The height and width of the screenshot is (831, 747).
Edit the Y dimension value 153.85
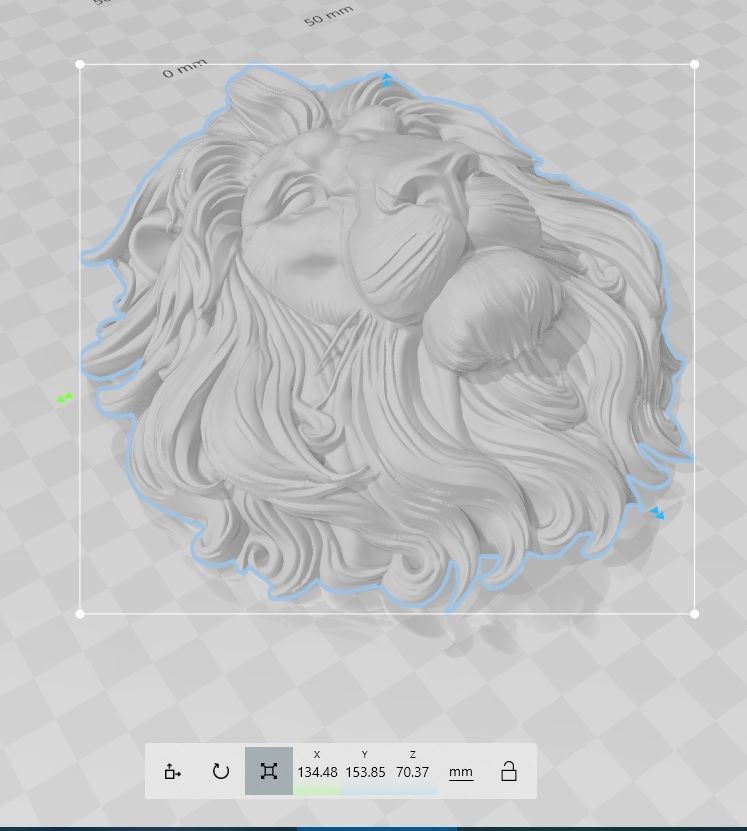click(x=365, y=772)
